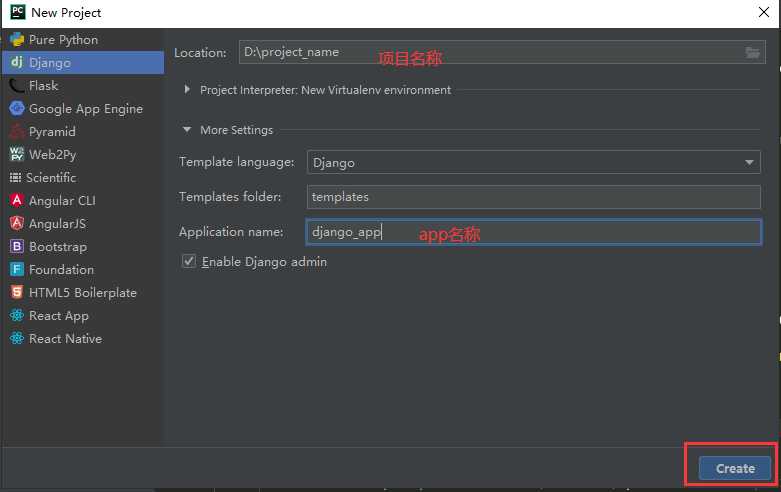Select the AngularJS project type
The height and width of the screenshot is (492, 781).
pos(82,224)
